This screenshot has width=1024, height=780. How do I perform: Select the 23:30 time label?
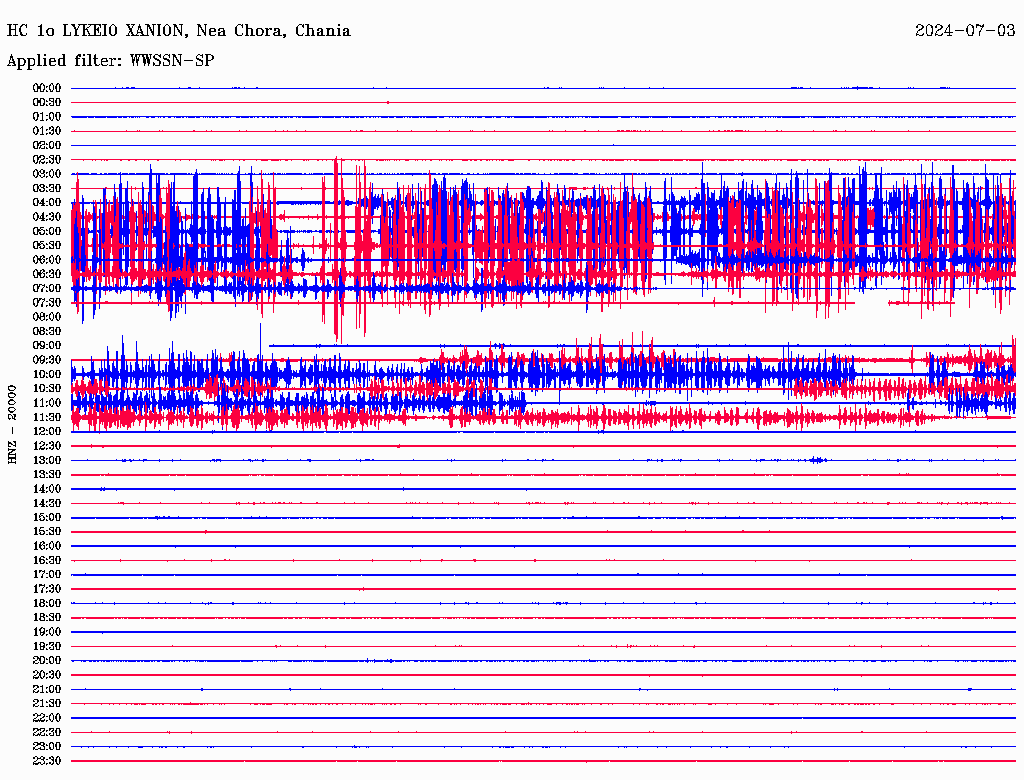pyautogui.click(x=47, y=761)
